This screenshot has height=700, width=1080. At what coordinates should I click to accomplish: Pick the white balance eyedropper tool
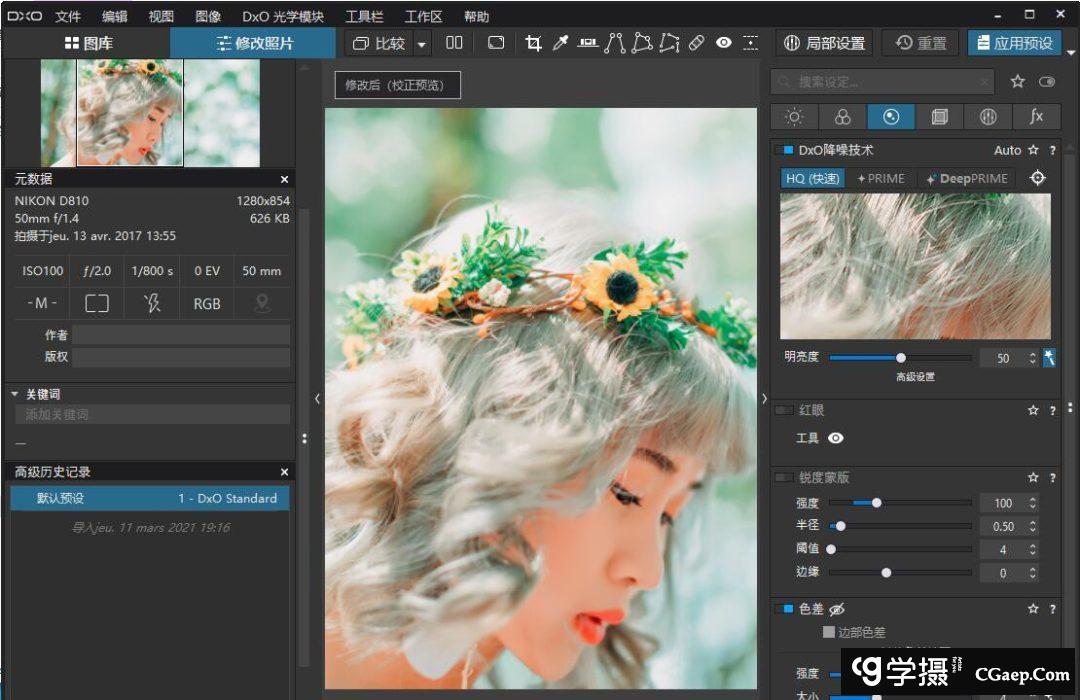pos(561,43)
